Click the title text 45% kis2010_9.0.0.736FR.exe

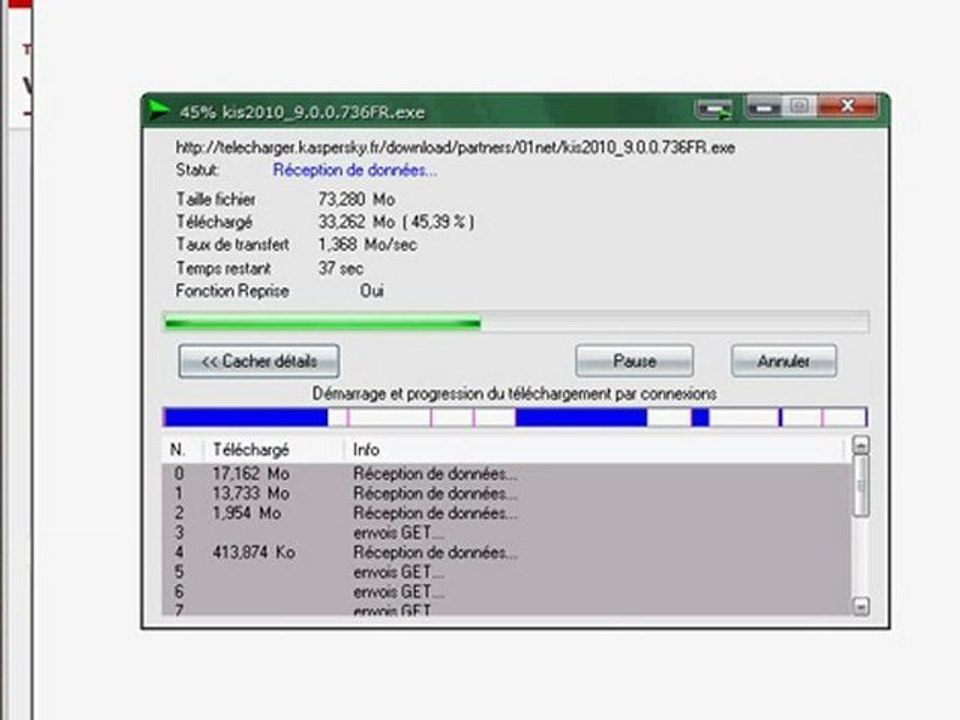tap(302, 112)
